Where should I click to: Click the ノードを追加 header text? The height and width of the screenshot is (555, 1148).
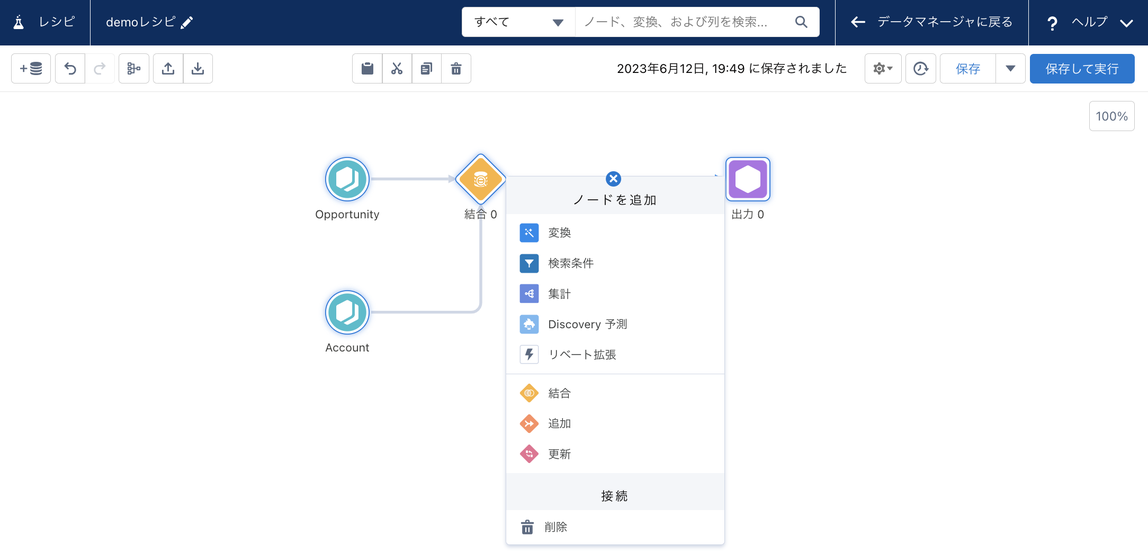click(614, 200)
